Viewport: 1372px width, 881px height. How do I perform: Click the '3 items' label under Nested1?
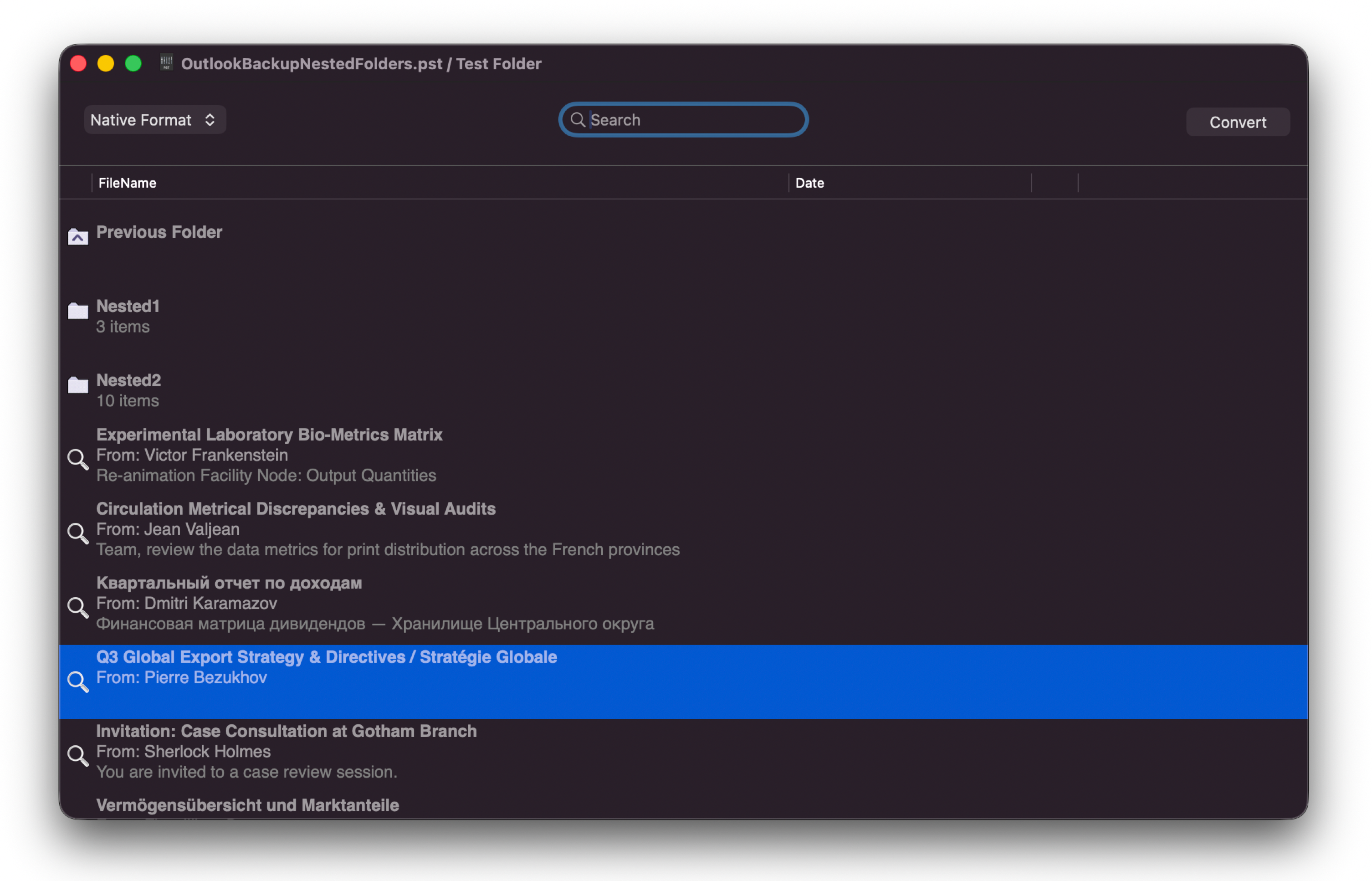tap(123, 327)
